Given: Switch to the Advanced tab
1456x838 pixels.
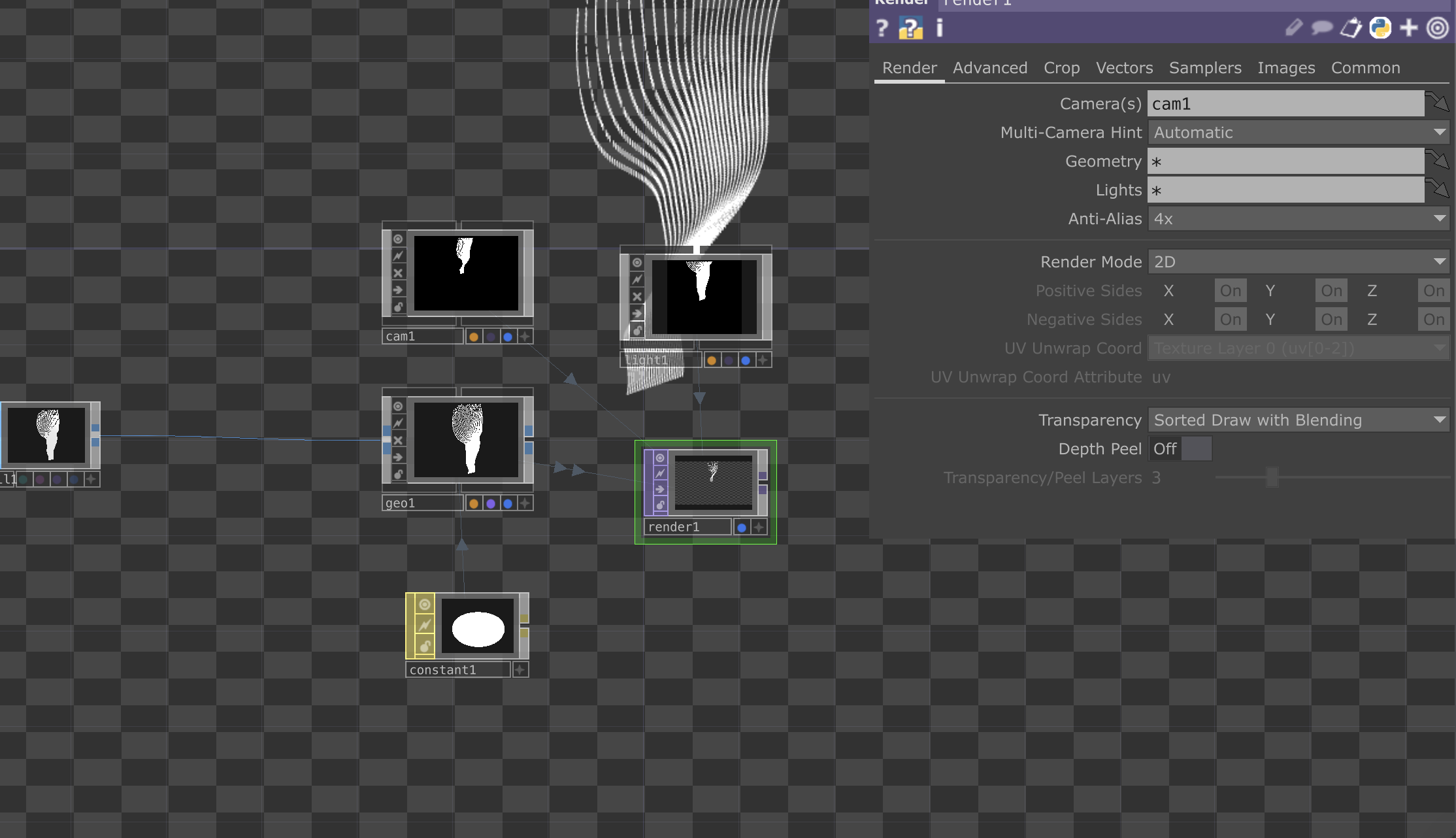Looking at the screenshot, I should 989,68.
